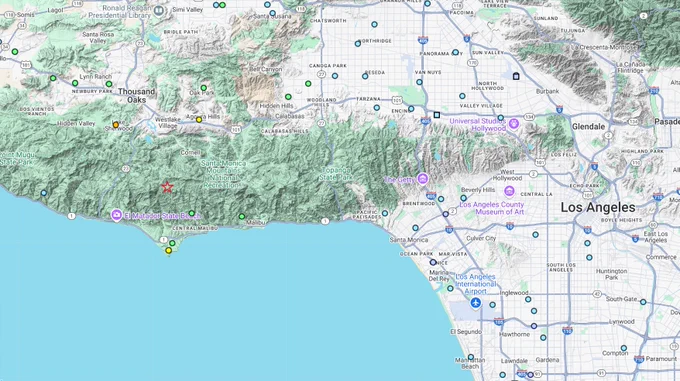Click the red star epicenter marker
This screenshot has height=381, width=680.
pos(167,187)
